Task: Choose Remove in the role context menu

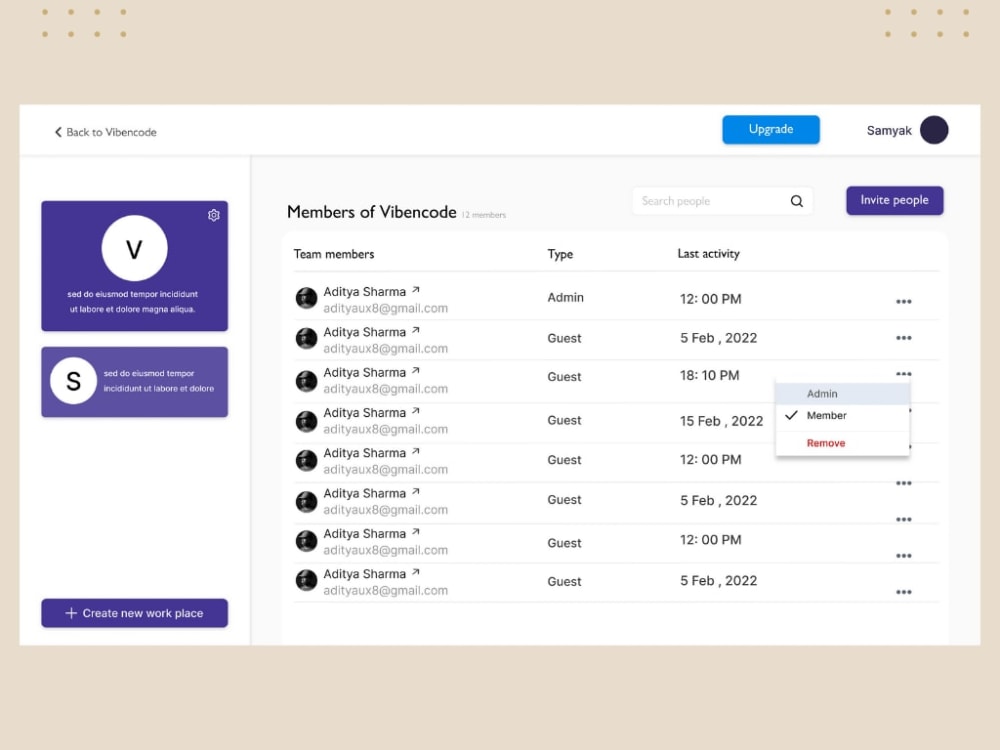Action: 842,443
